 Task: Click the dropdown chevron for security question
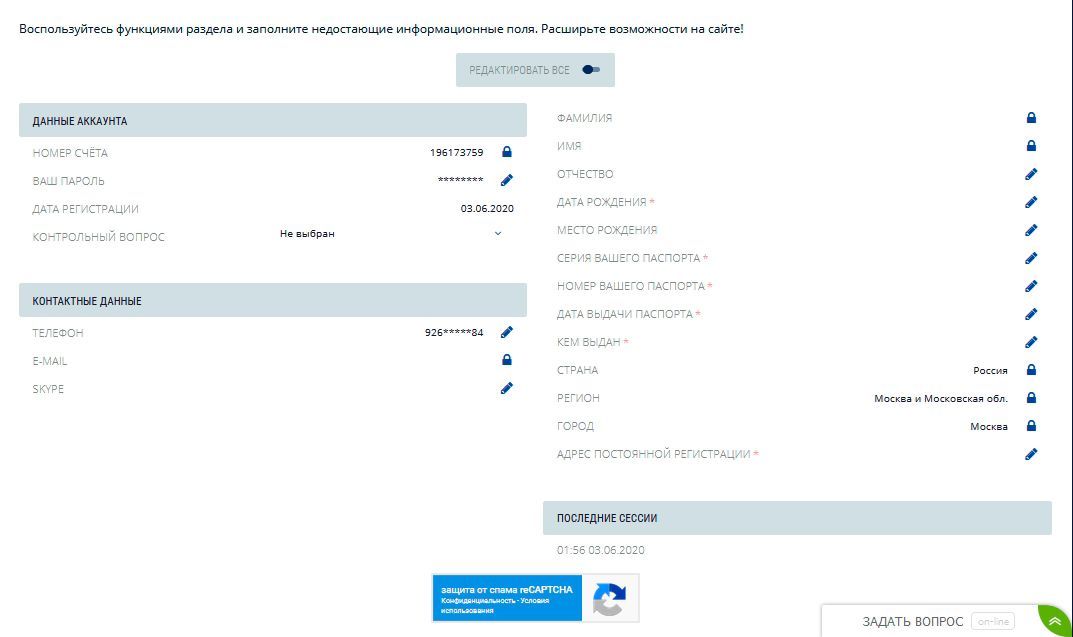click(498, 234)
